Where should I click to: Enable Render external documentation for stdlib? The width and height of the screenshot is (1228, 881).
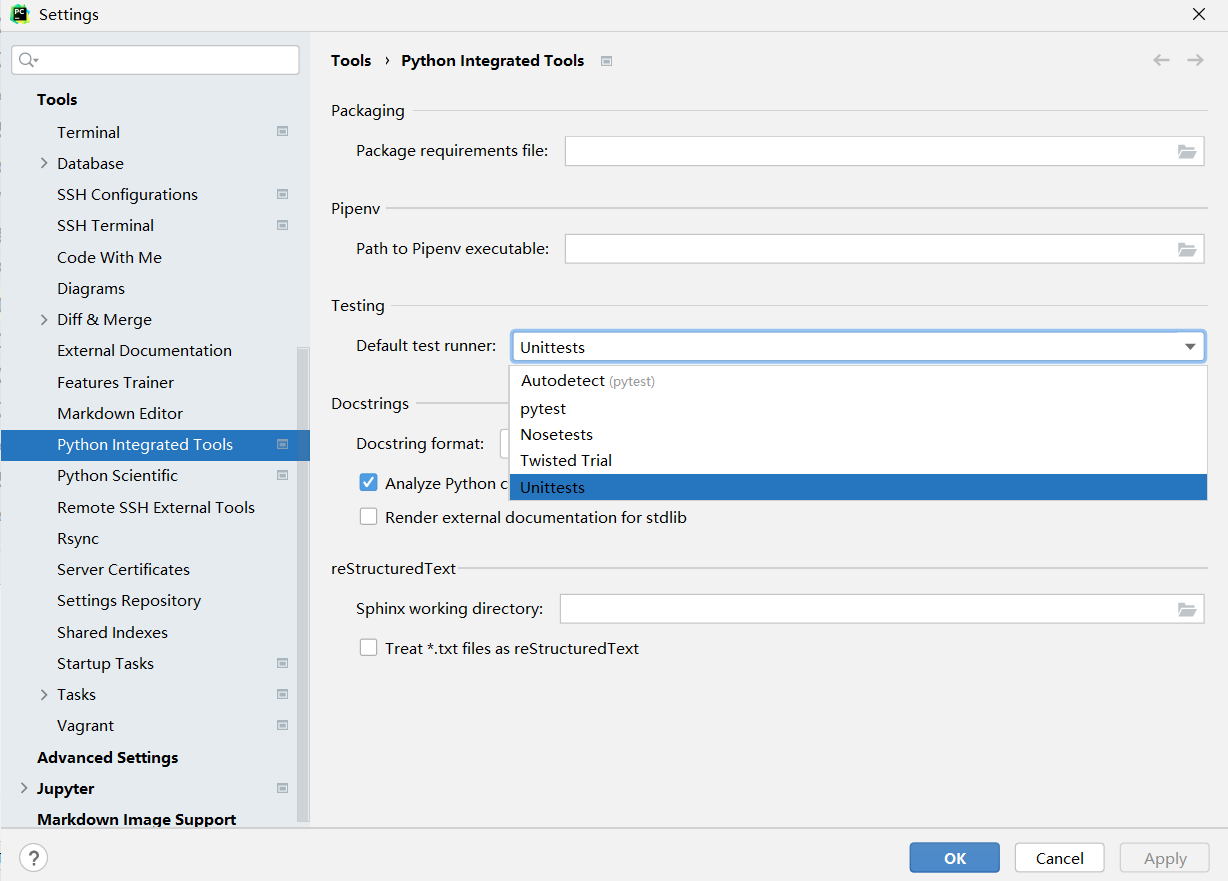tap(369, 517)
